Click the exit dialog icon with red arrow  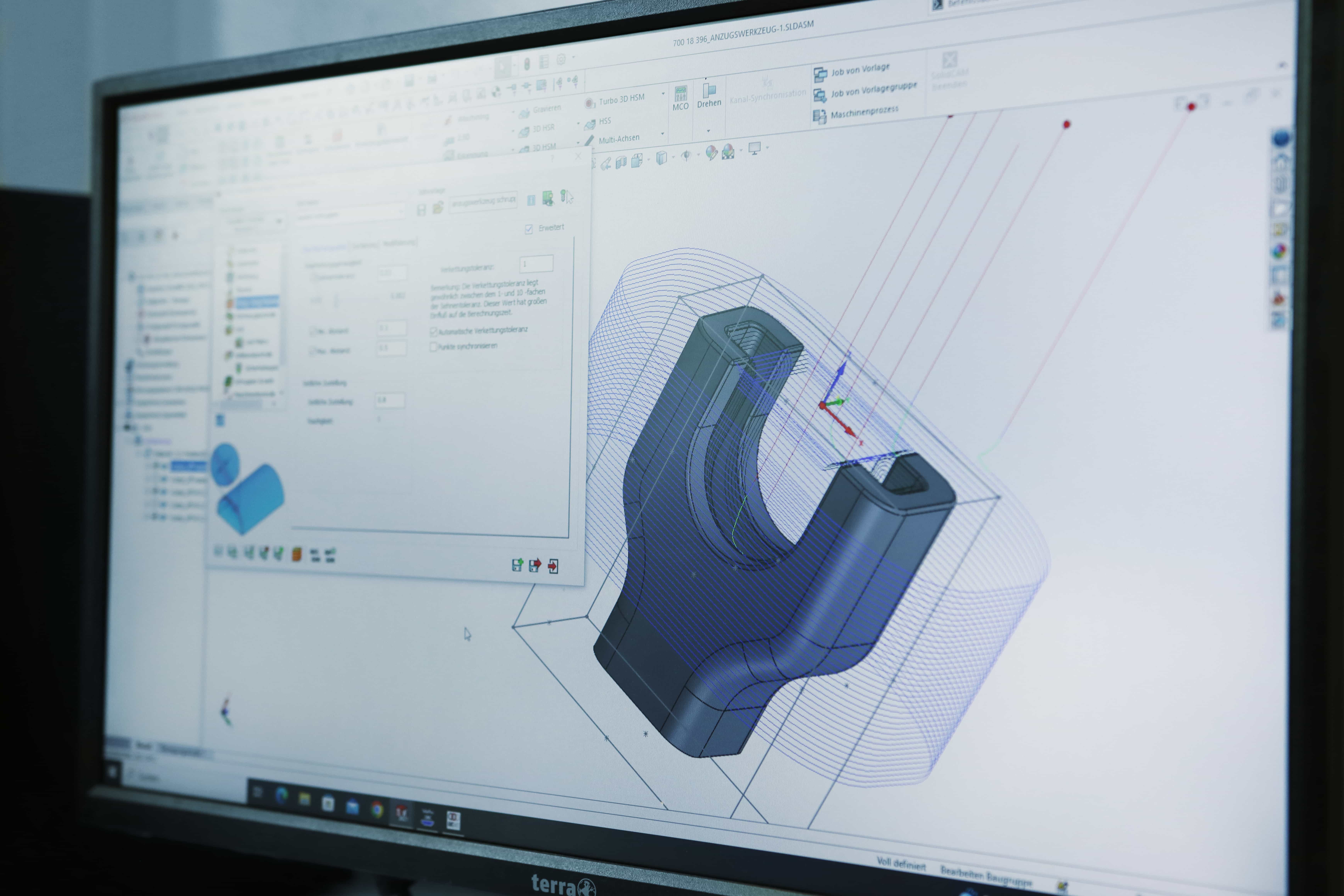click(553, 566)
